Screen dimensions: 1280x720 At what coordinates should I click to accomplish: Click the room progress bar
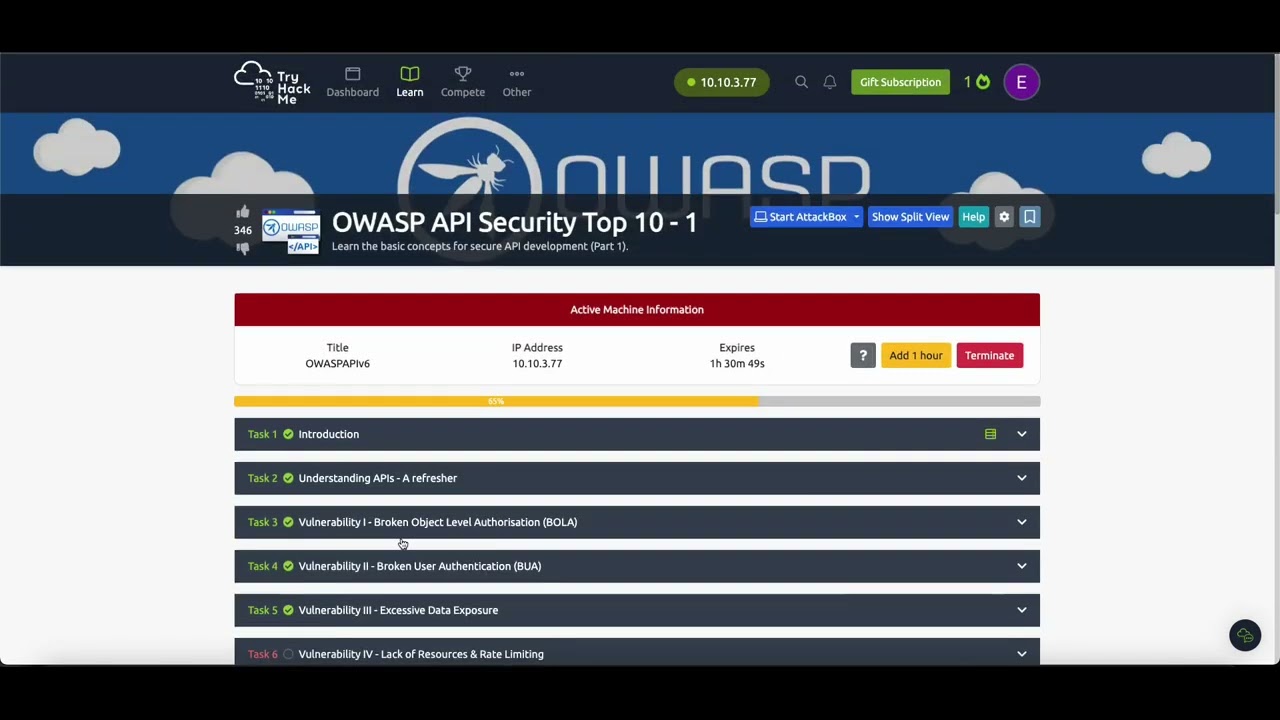point(637,401)
